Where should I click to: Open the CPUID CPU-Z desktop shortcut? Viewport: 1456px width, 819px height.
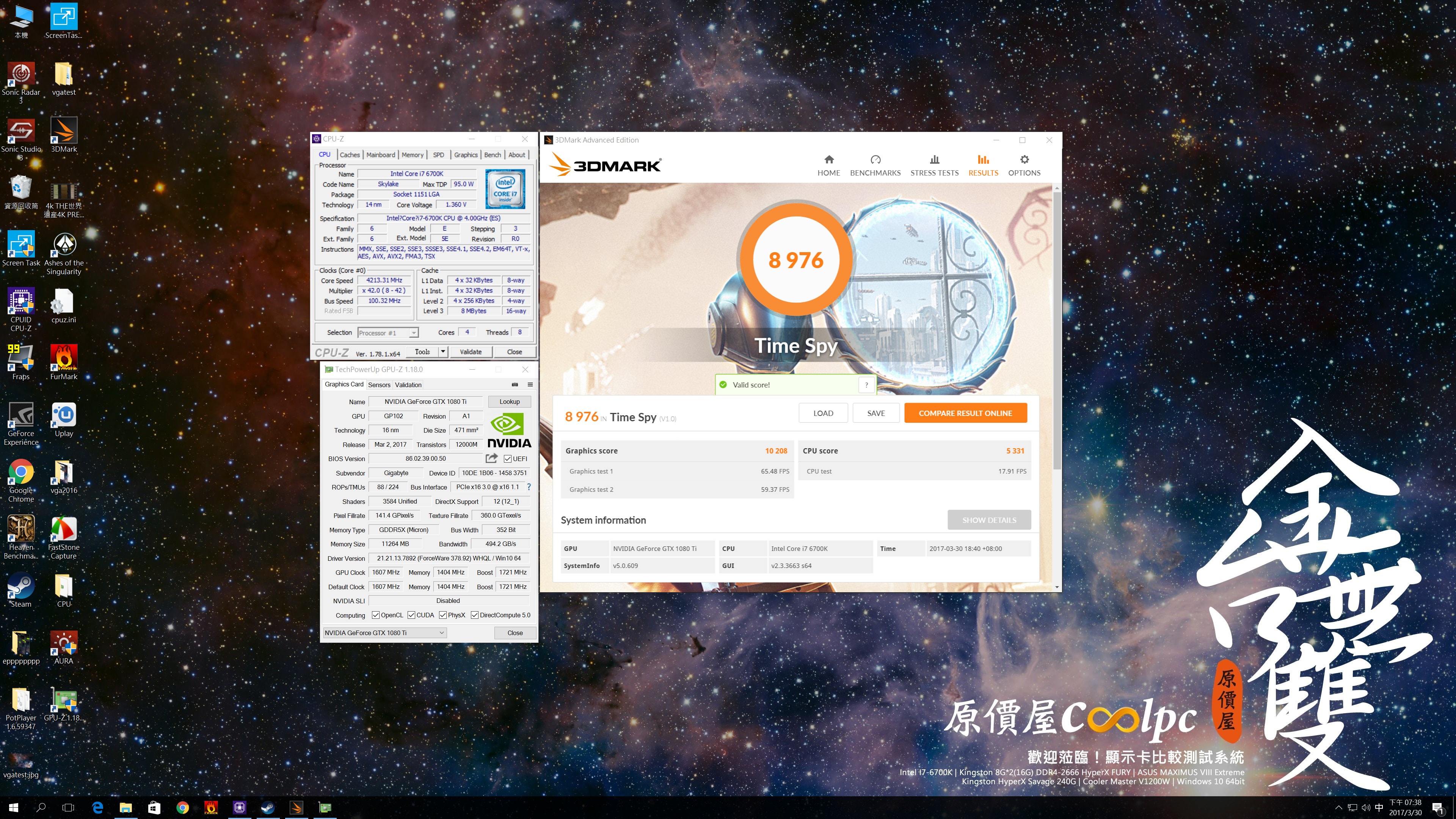(x=21, y=310)
